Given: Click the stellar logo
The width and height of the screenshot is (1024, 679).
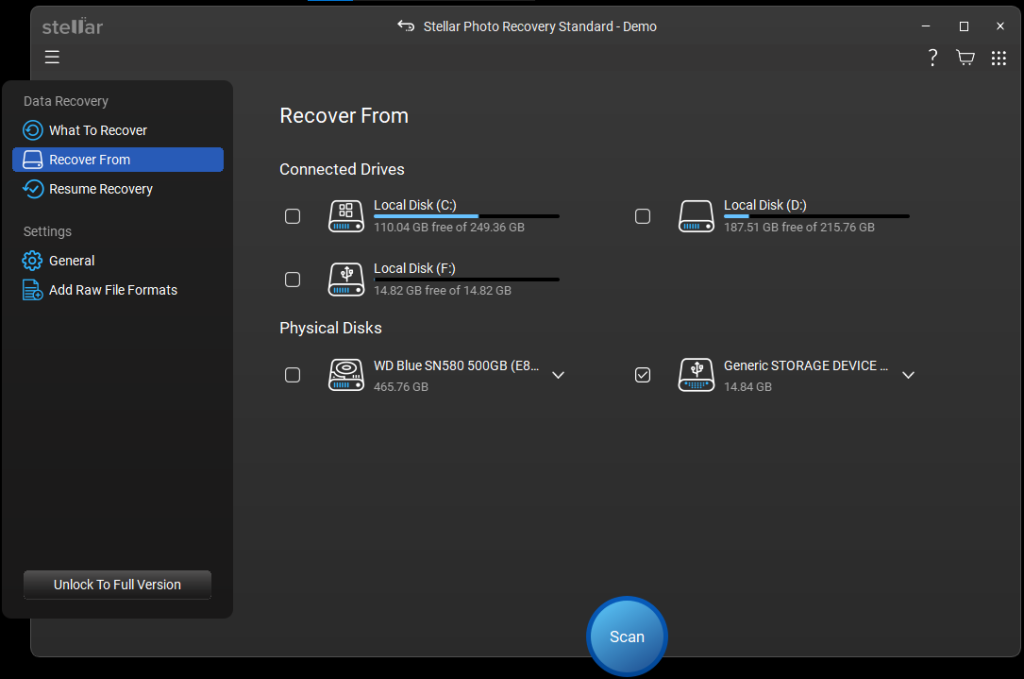Looking at the screenshot, I should click(x=72, y=27).
